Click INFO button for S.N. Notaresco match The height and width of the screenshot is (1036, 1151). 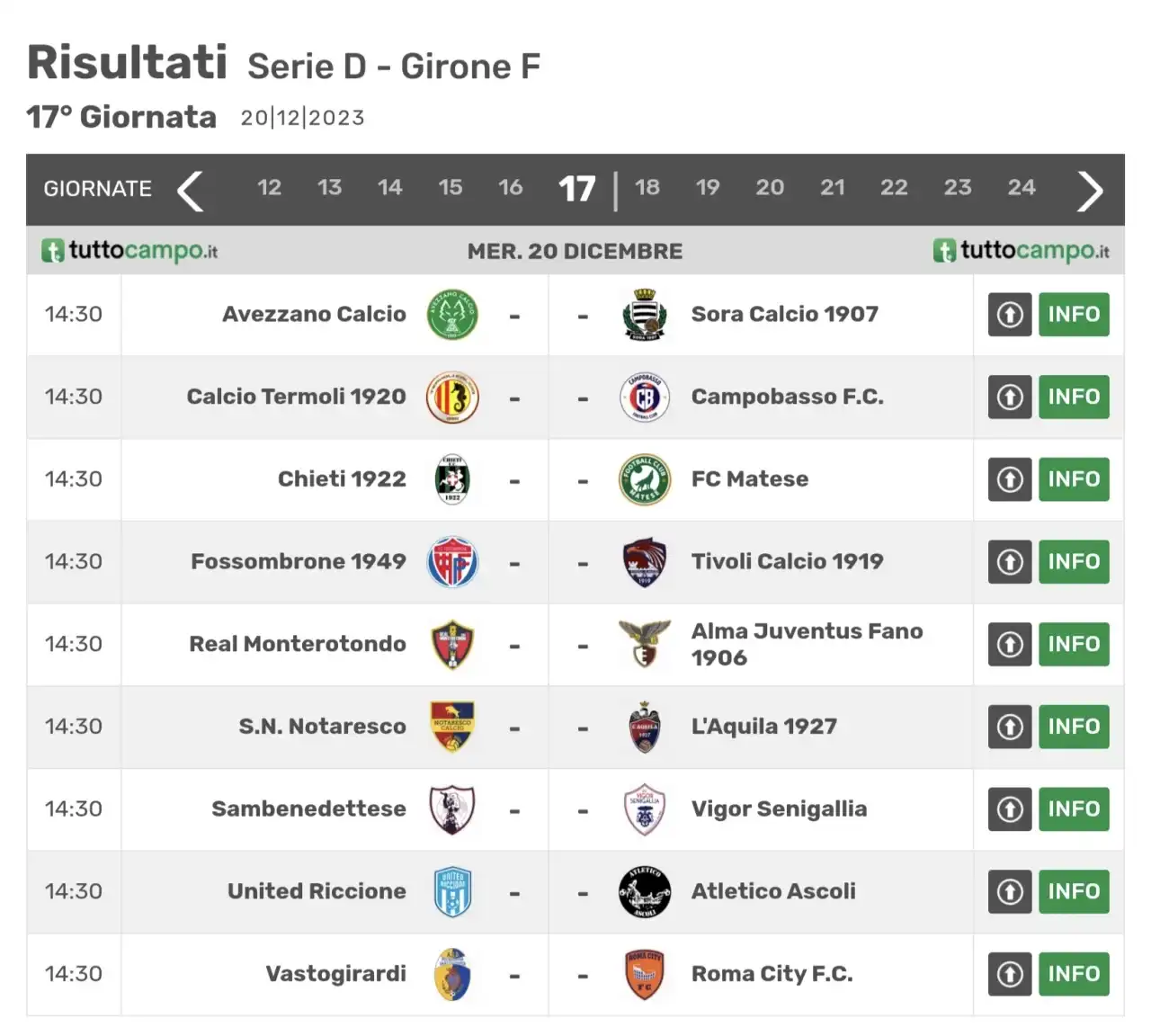point(1074,727)
